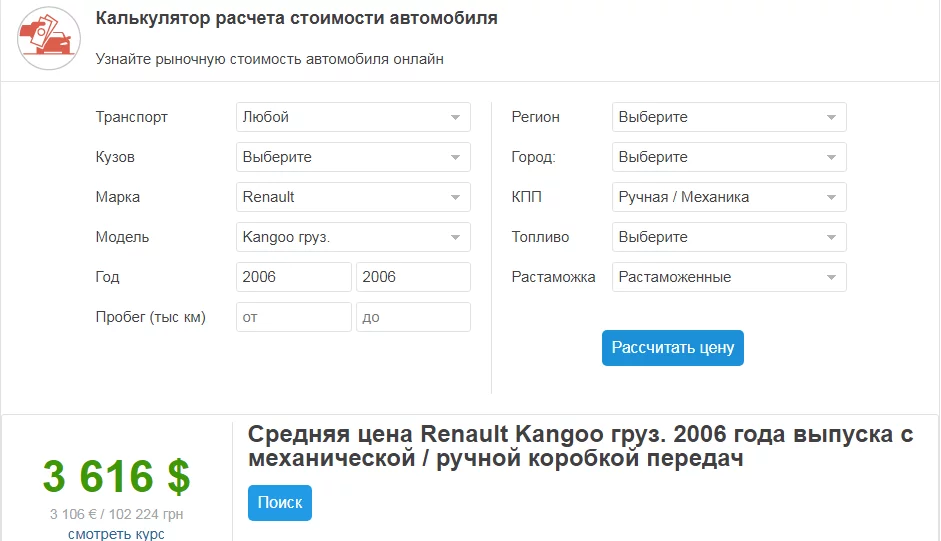
Task: Click the first Год field with 2006
Action: (294, 277)
